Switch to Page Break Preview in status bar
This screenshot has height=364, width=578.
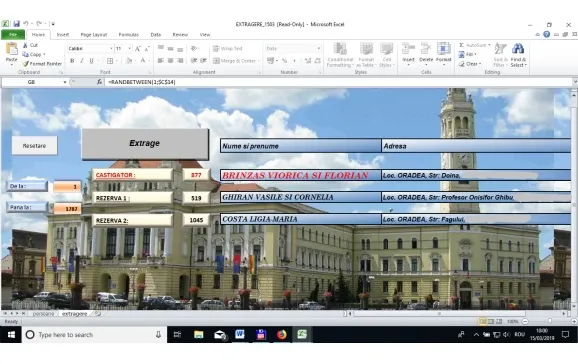click(x=499, y=322)
